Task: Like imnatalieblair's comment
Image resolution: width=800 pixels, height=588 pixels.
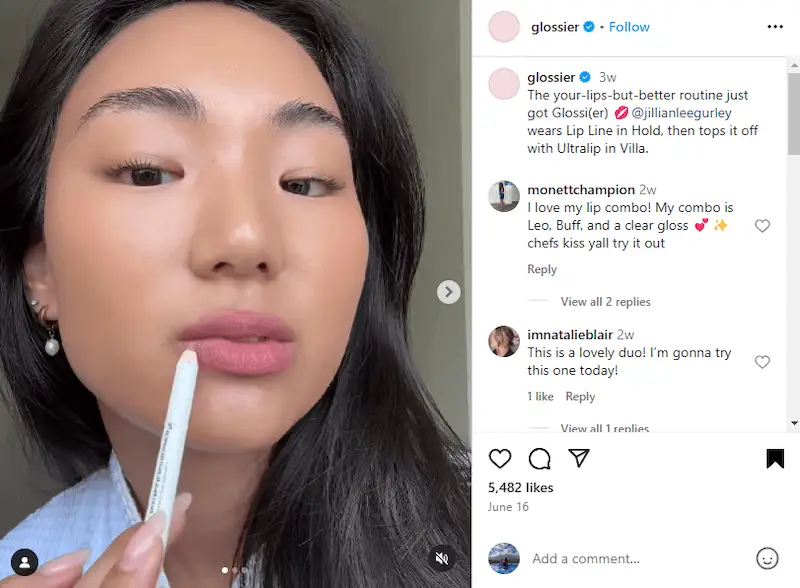Action: click(762, 362)
